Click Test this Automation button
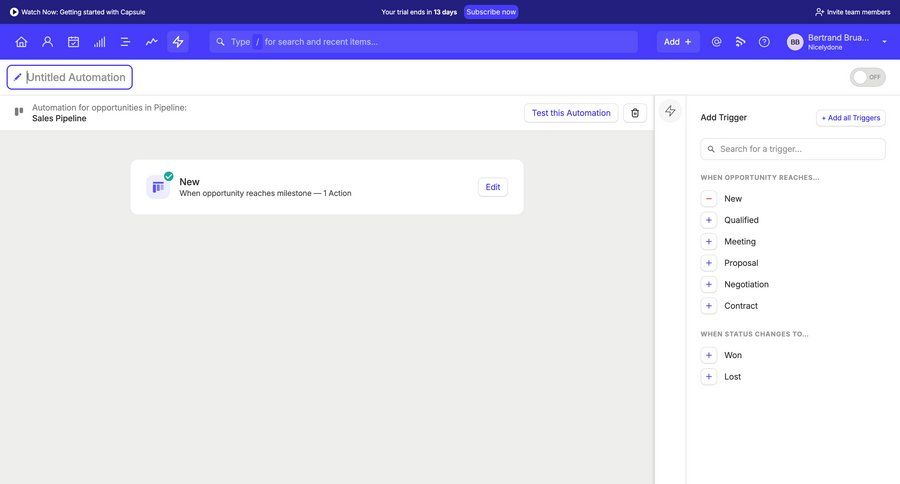Screen dimensions: 900x484 click(x=570, y=113)
